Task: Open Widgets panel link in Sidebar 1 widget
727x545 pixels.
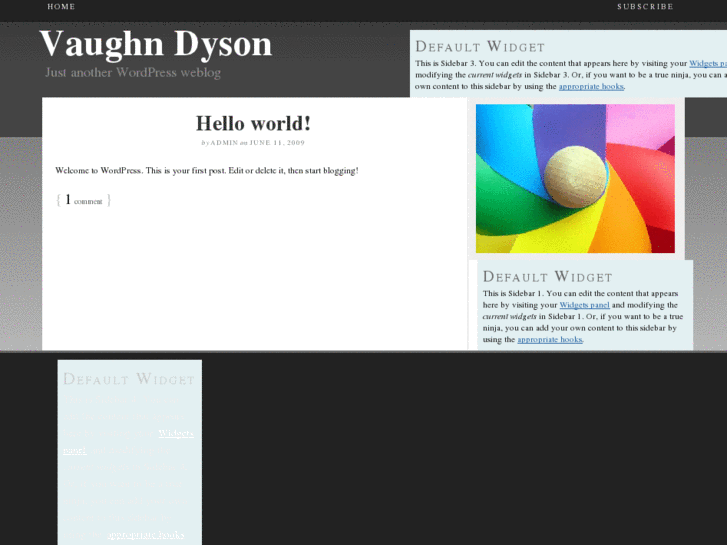Action: click(584, 305)
